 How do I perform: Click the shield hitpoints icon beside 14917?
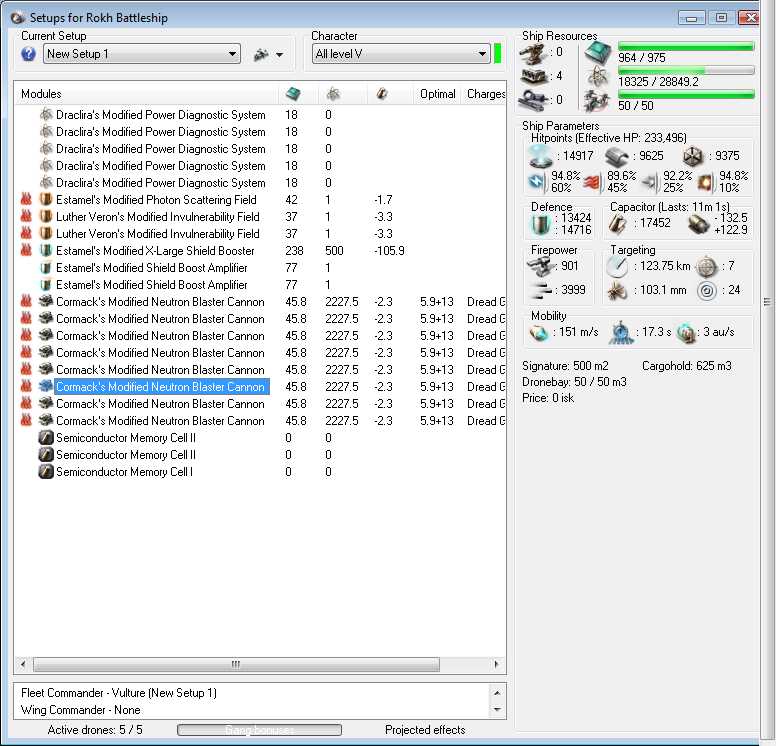(x=540, y=156)
